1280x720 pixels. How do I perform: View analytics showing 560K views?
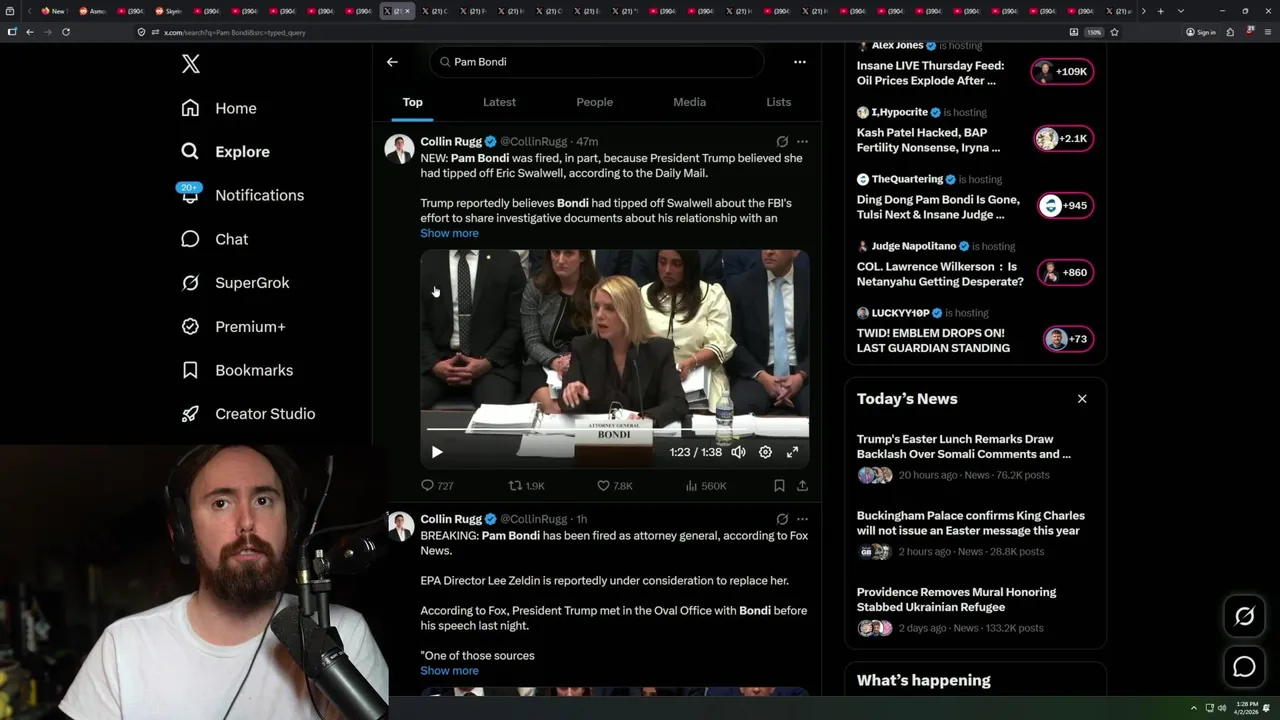(x=706, y=486)
